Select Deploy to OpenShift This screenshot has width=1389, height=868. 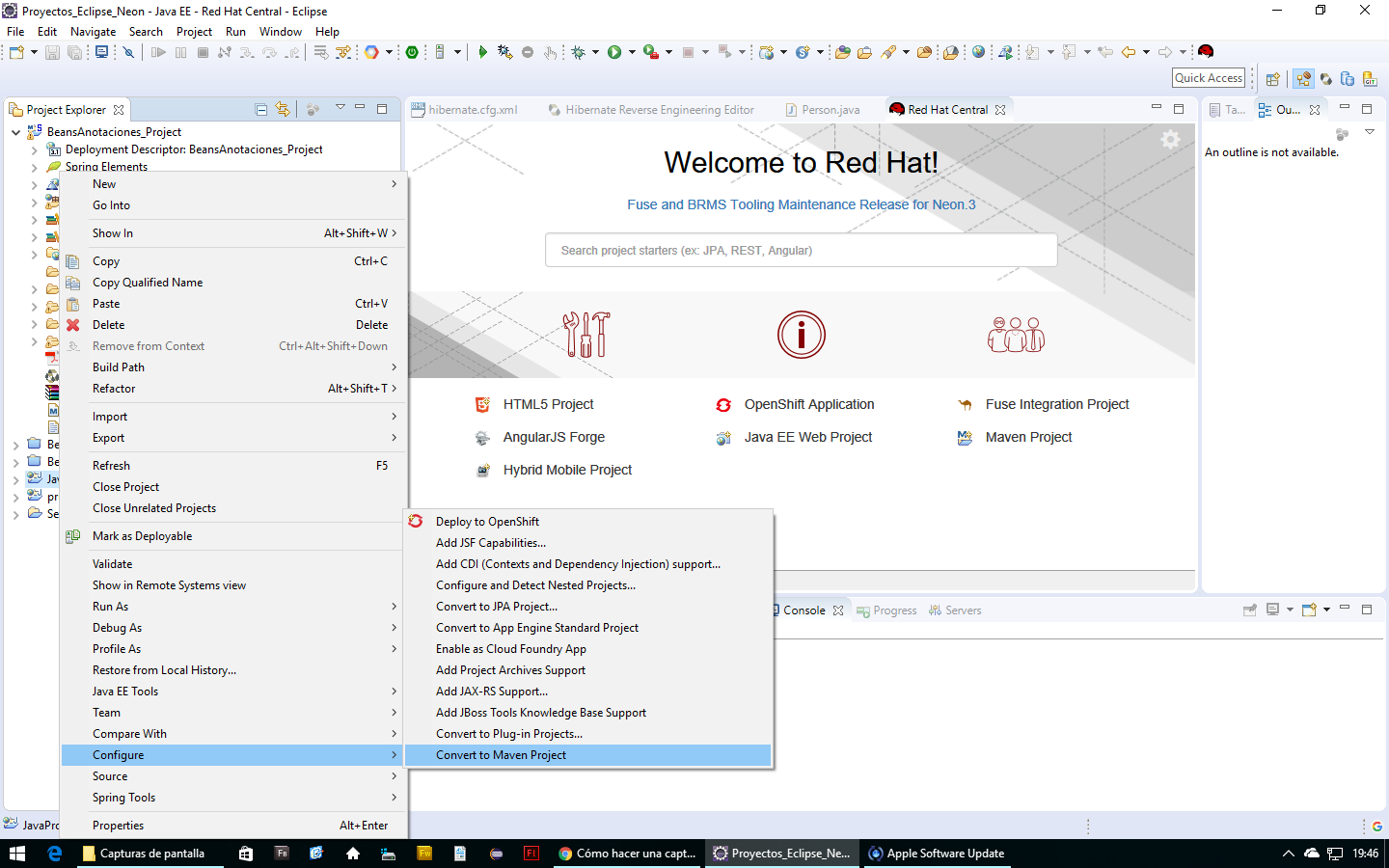589,522
